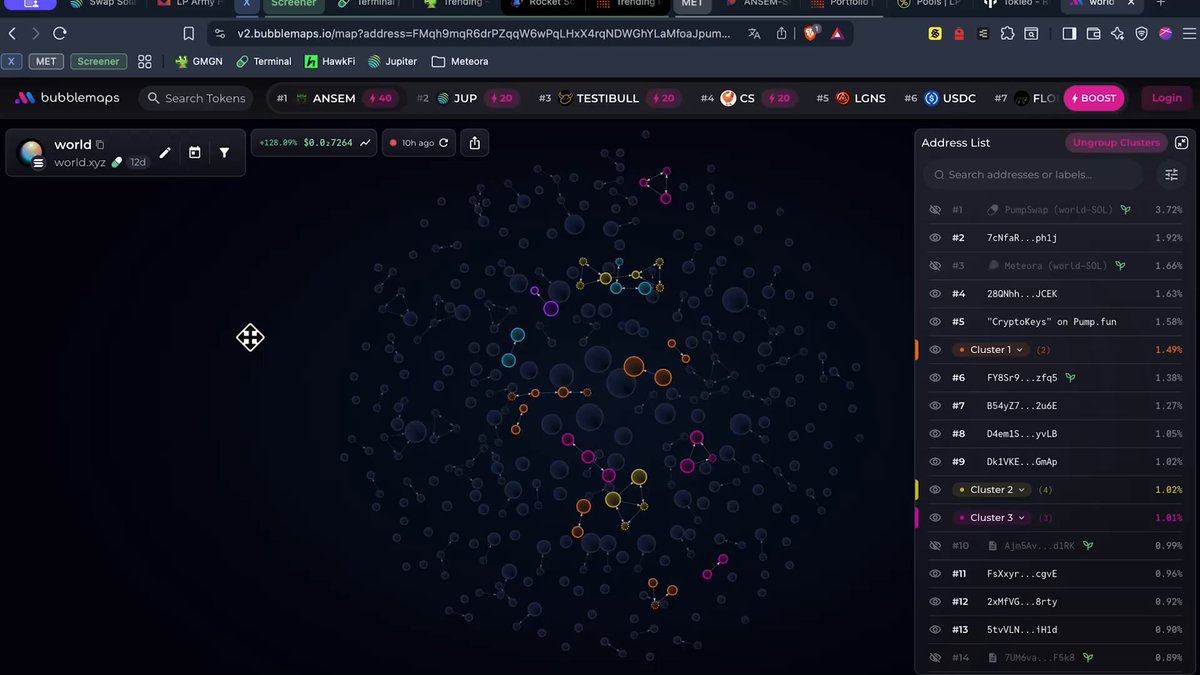Share the map via share icon

pos(475,143)
